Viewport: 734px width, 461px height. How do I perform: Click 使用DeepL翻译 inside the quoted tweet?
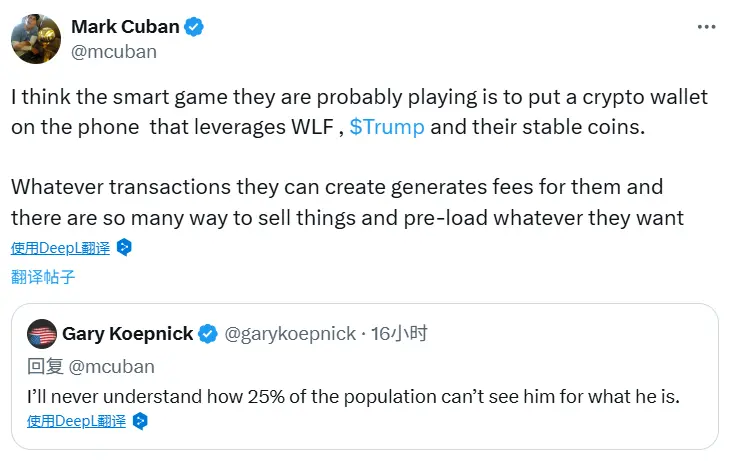[x=78, y=421]
